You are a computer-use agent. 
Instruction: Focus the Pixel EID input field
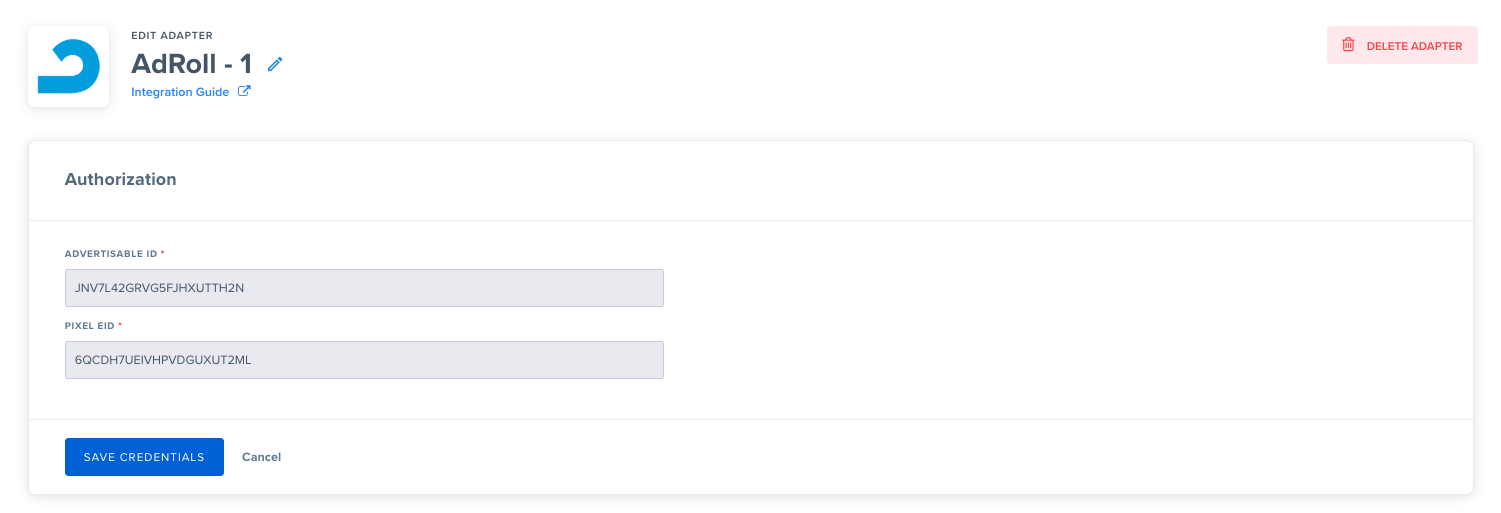[364, 360]
